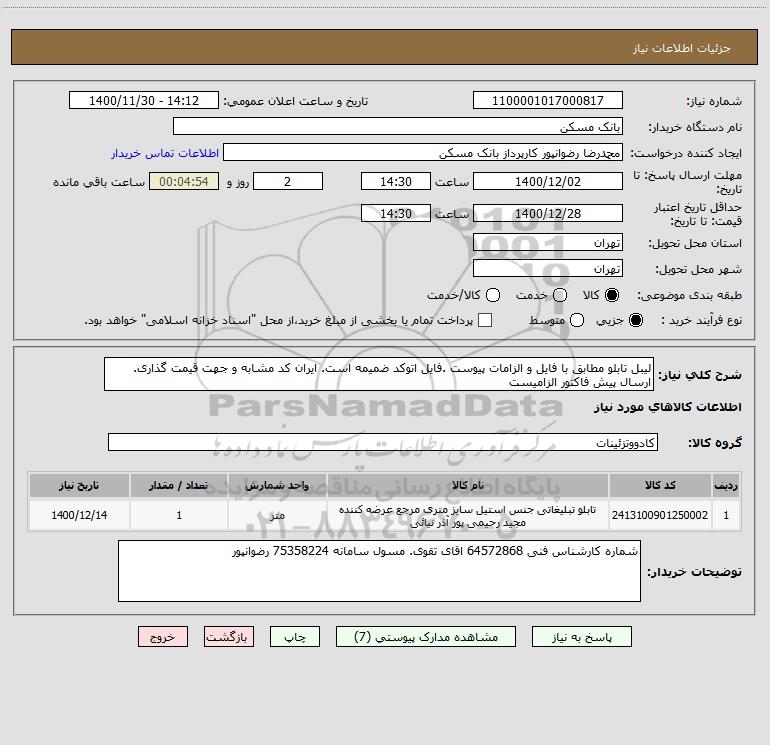This screenshot has height=745, width=770.
Task: Toggle the اسناد خزانه اسلامی payment checkbox
Action: 485,320
